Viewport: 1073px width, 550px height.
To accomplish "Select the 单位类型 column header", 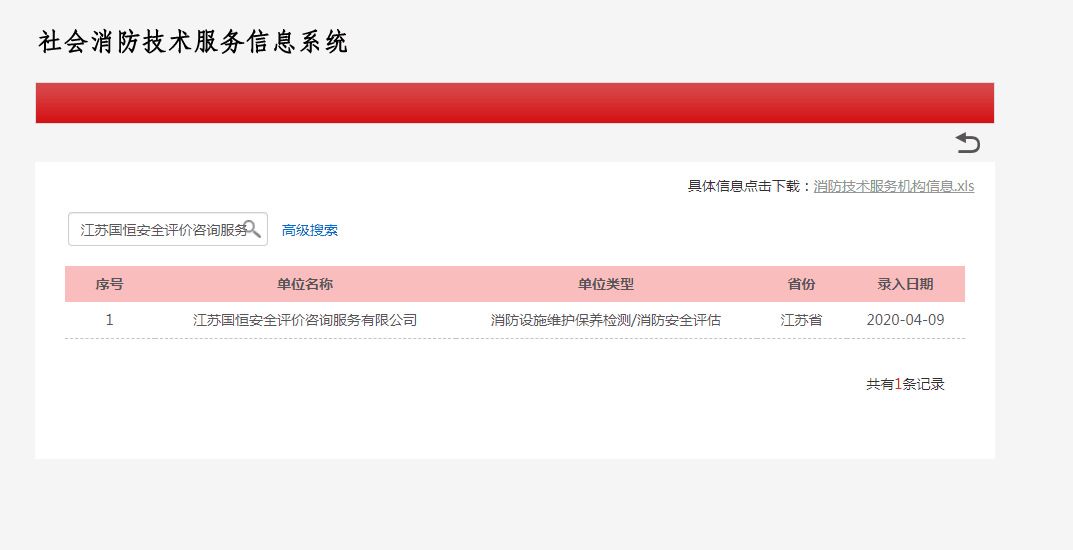I will click(606, 284).
